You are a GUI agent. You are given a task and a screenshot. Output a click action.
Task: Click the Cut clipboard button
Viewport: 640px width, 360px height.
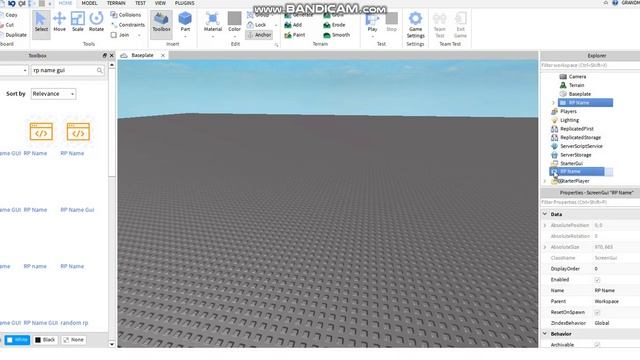point(7,25)
